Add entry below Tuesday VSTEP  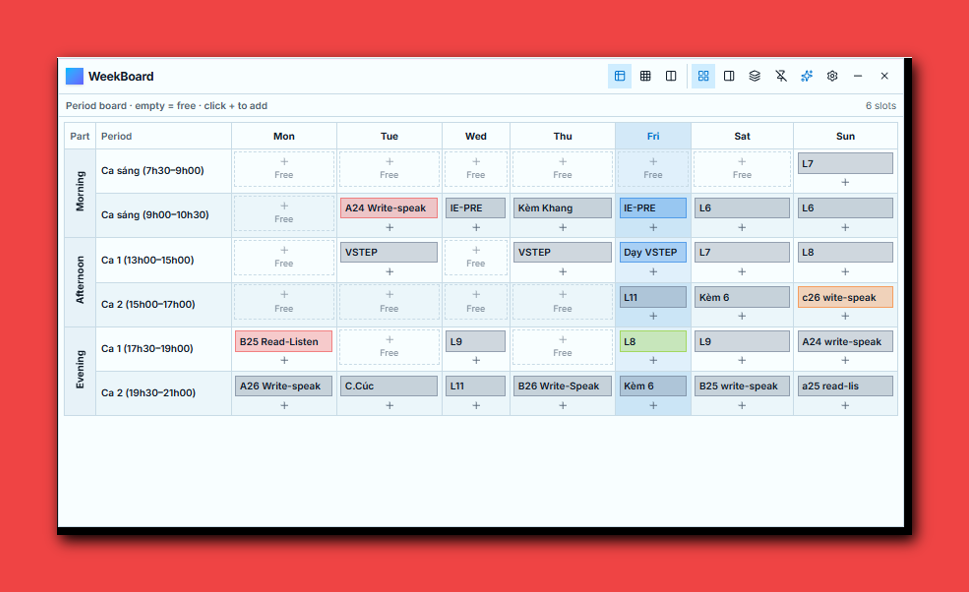pos(389,272)
